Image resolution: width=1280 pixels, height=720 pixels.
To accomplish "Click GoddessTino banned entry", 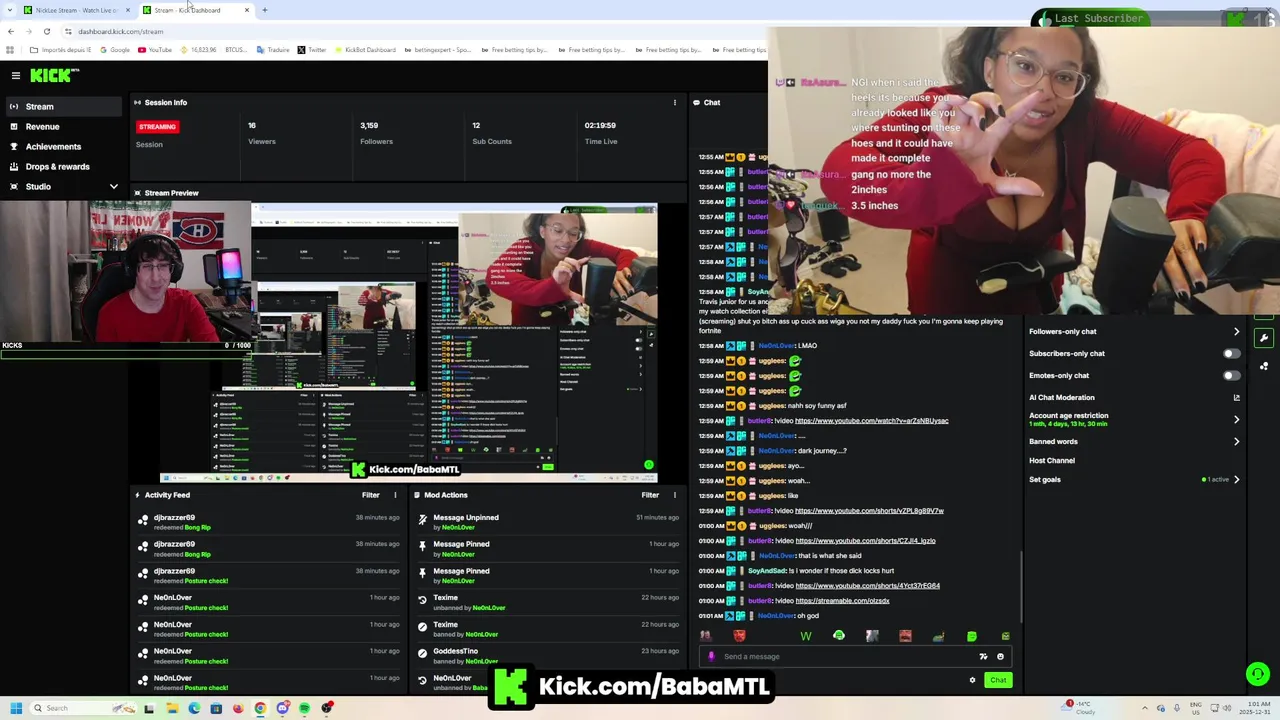I will (547, 655).
